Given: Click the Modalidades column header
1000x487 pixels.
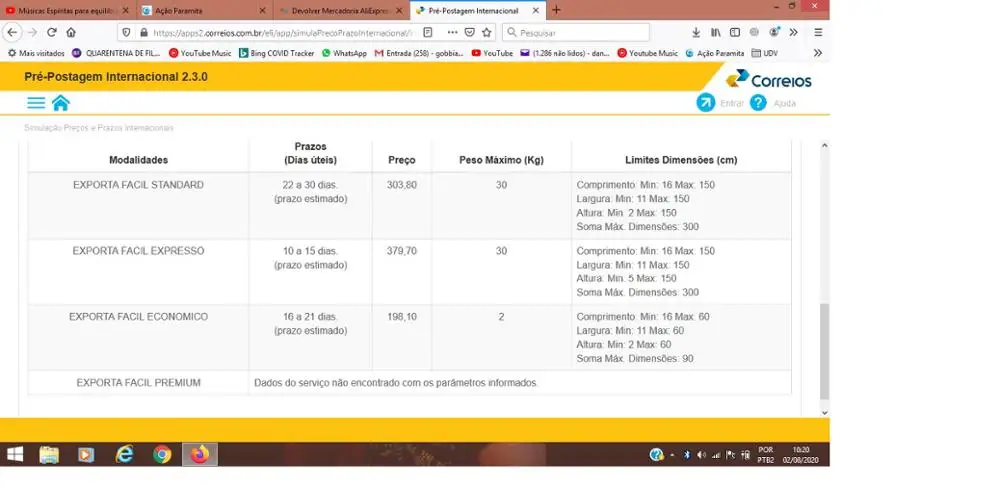Looking at the screenshot, I should point(138,160).
